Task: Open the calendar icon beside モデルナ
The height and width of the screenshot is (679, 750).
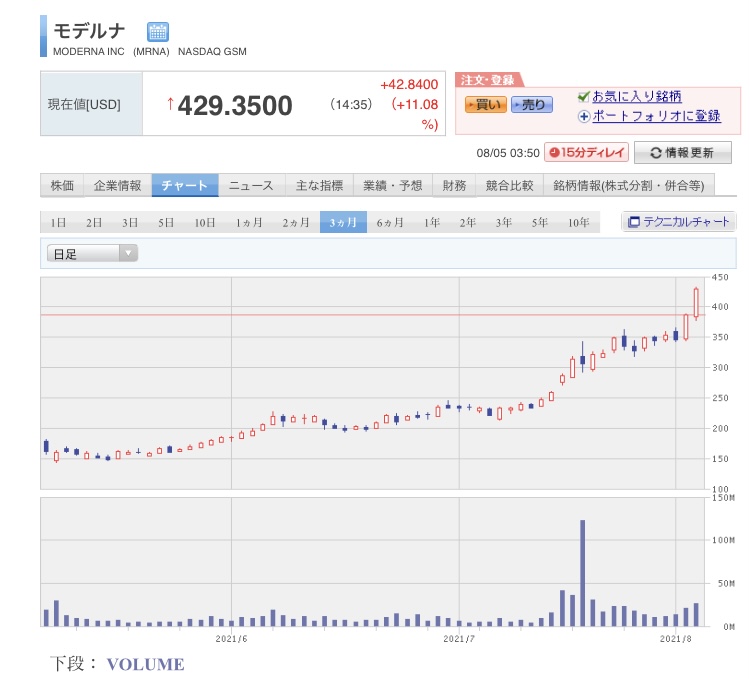Action: point(157,32)
